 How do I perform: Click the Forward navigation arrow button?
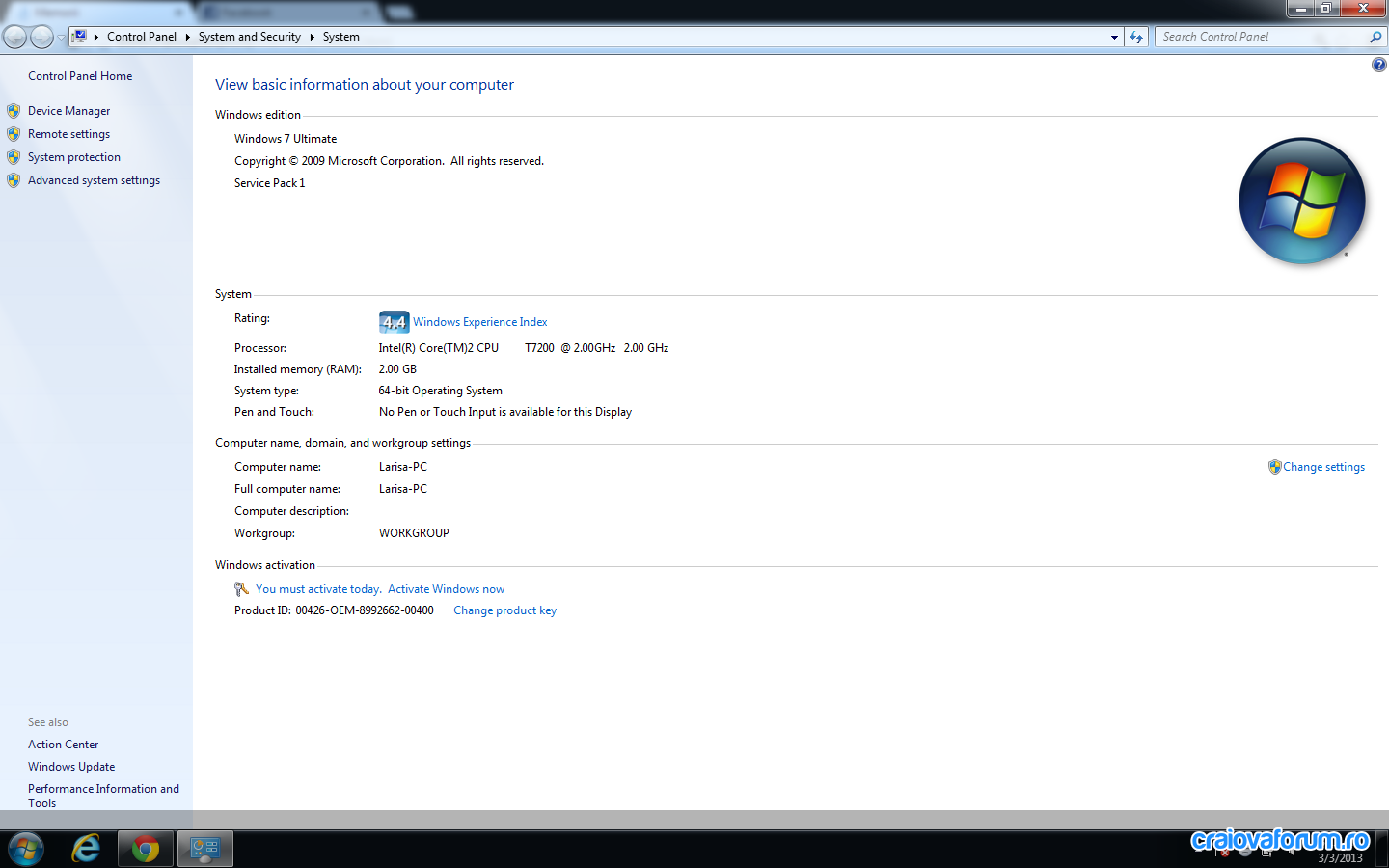pos(42,37)
